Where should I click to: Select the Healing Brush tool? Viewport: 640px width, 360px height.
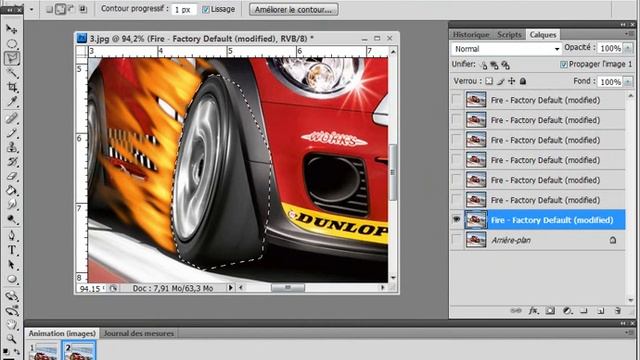11,118
